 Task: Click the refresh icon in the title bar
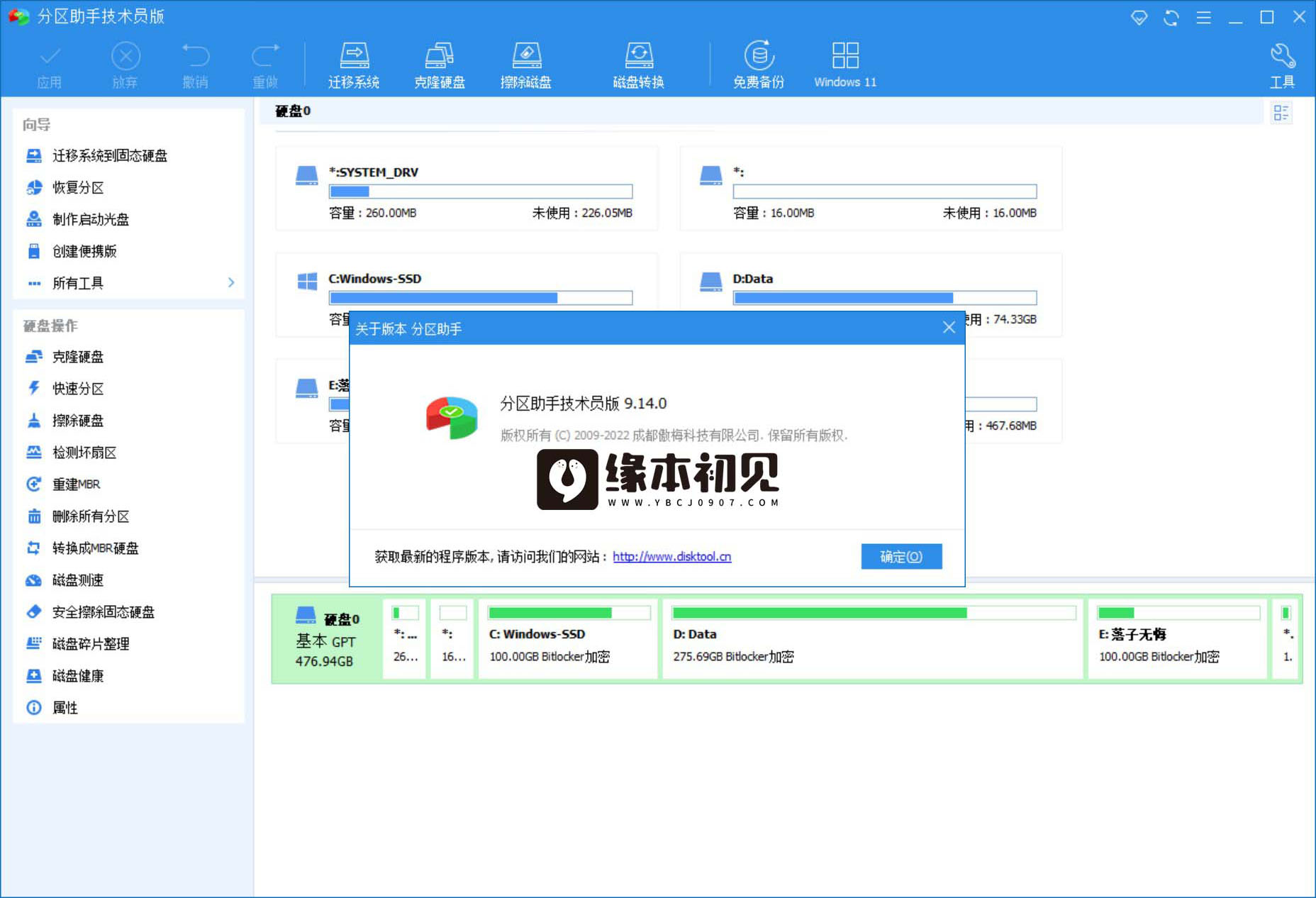coord(1171,17)
